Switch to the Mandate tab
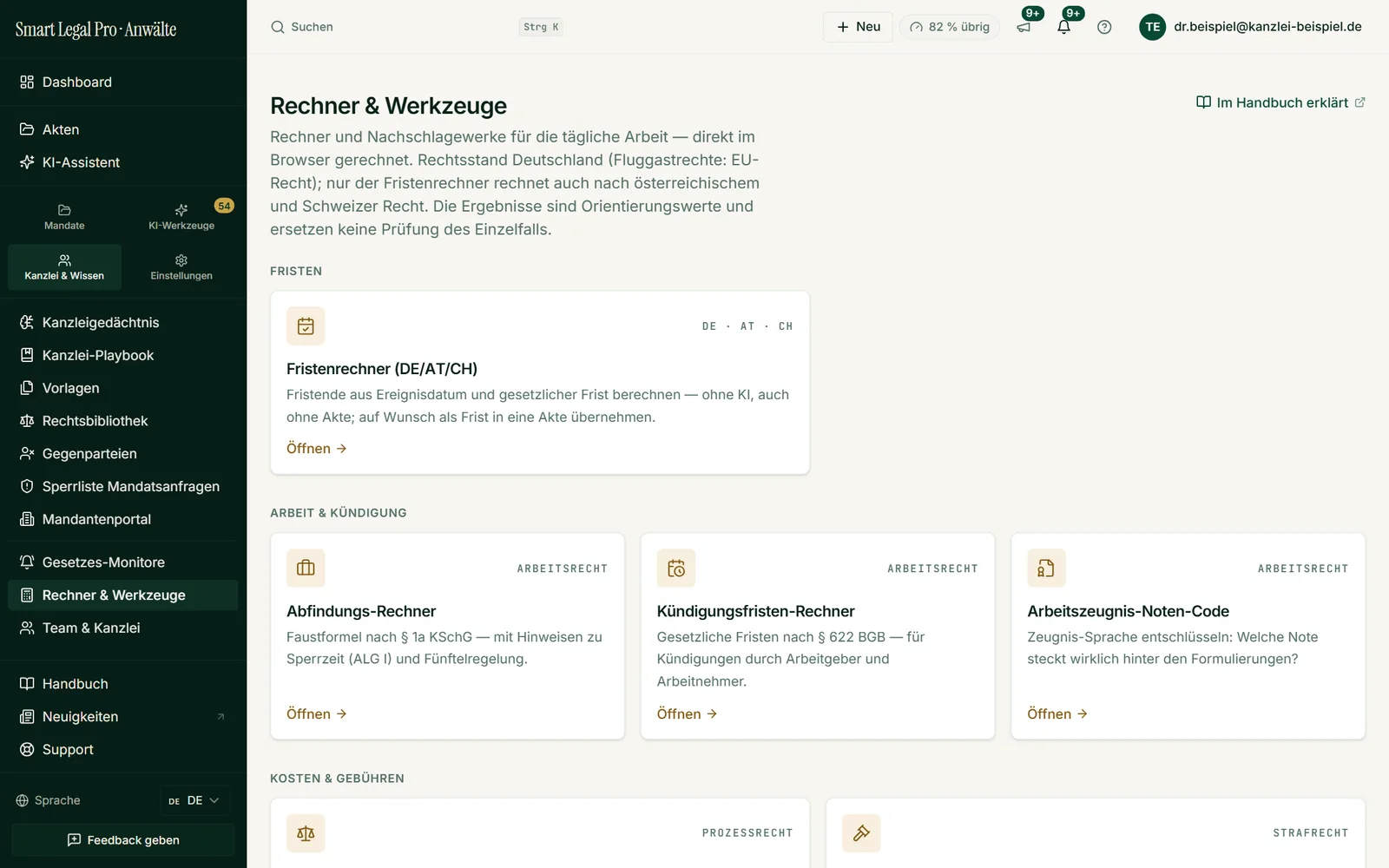Image resolution: width=1389 pixels, height=868 pixels. [x=64, y=217]
